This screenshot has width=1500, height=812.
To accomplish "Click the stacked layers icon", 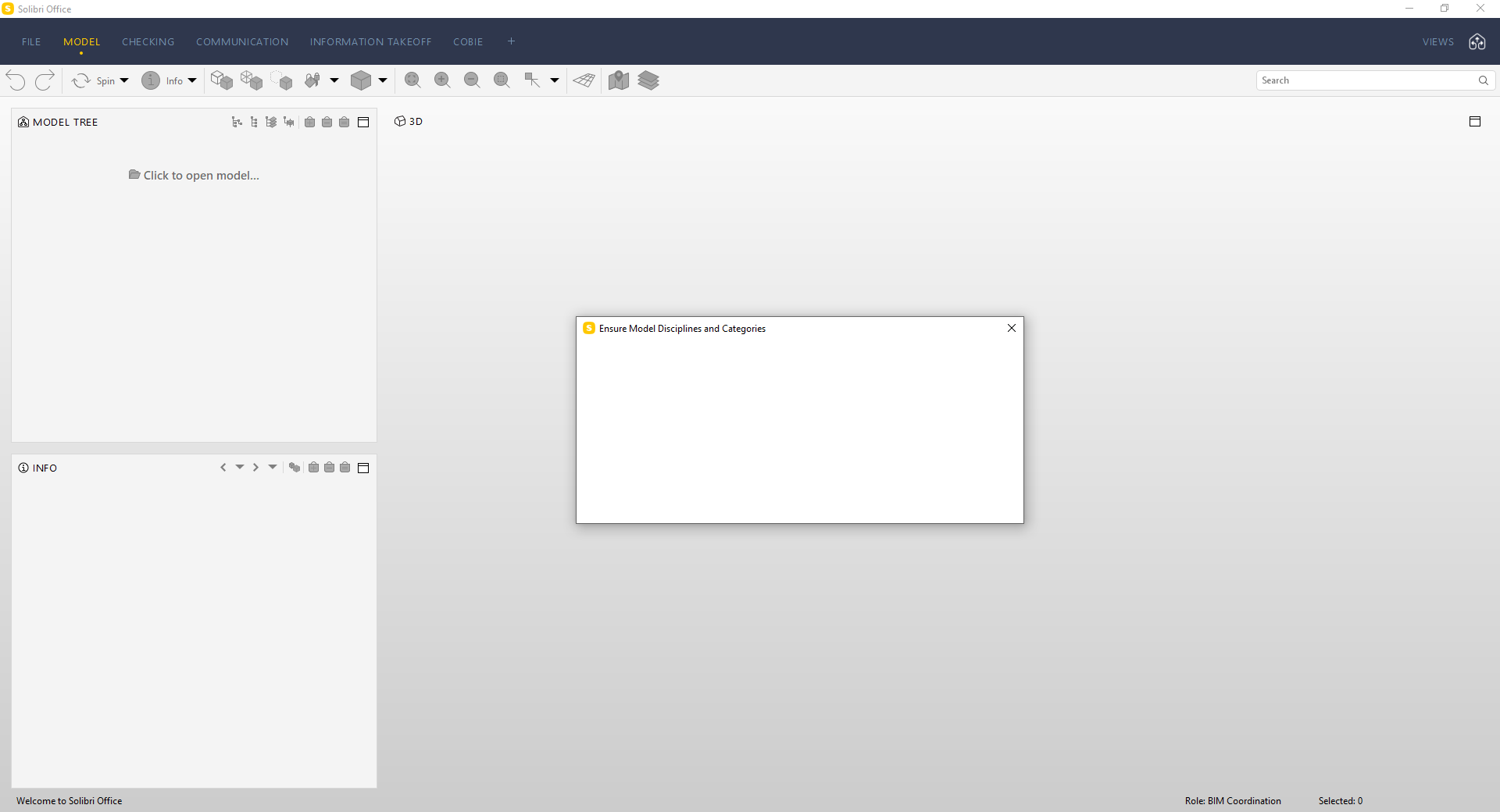I will [648, 80].
